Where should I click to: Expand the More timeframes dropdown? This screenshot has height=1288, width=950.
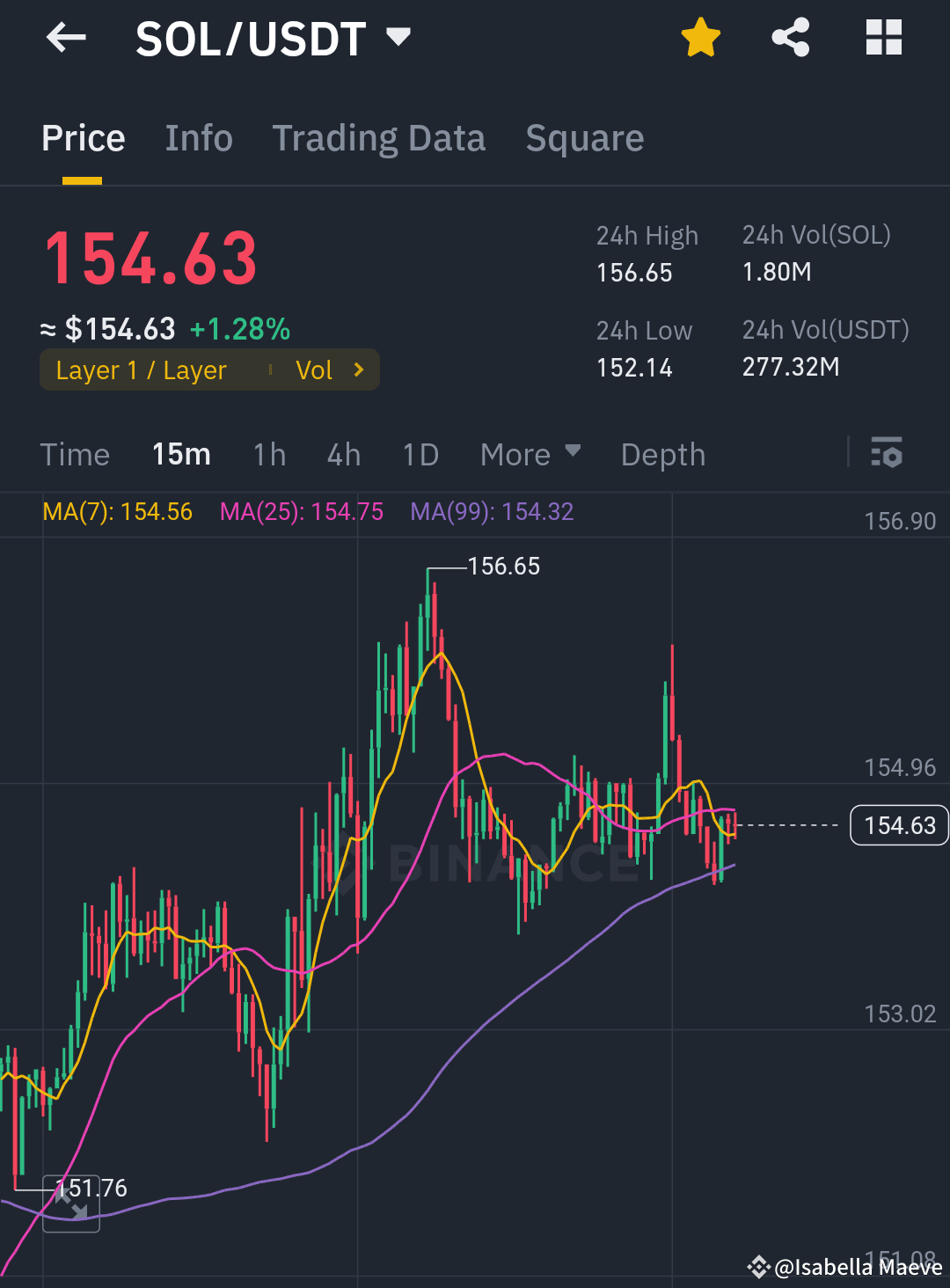click(530, 454)
